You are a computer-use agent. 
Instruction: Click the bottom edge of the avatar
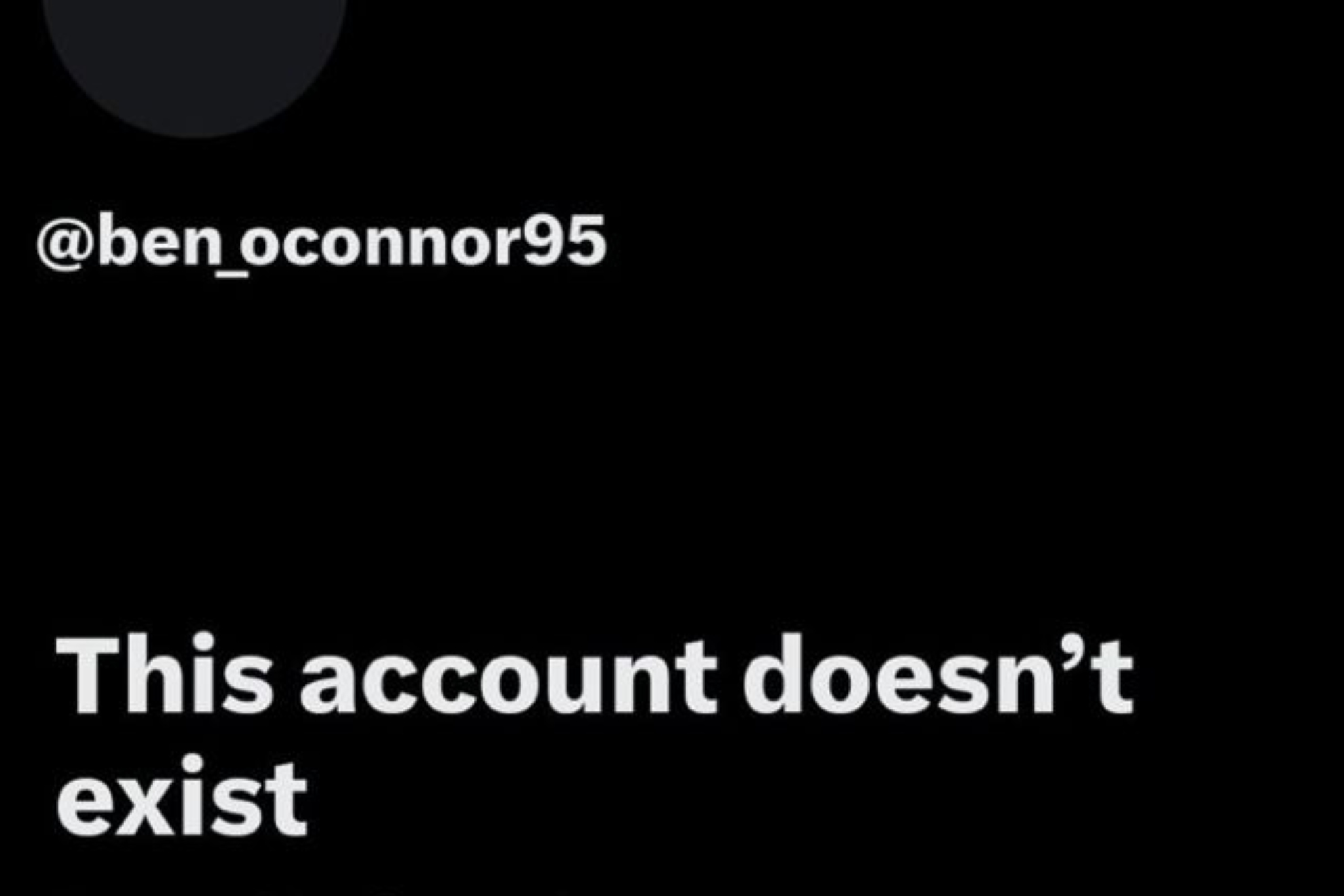click(x=195, y=134)
